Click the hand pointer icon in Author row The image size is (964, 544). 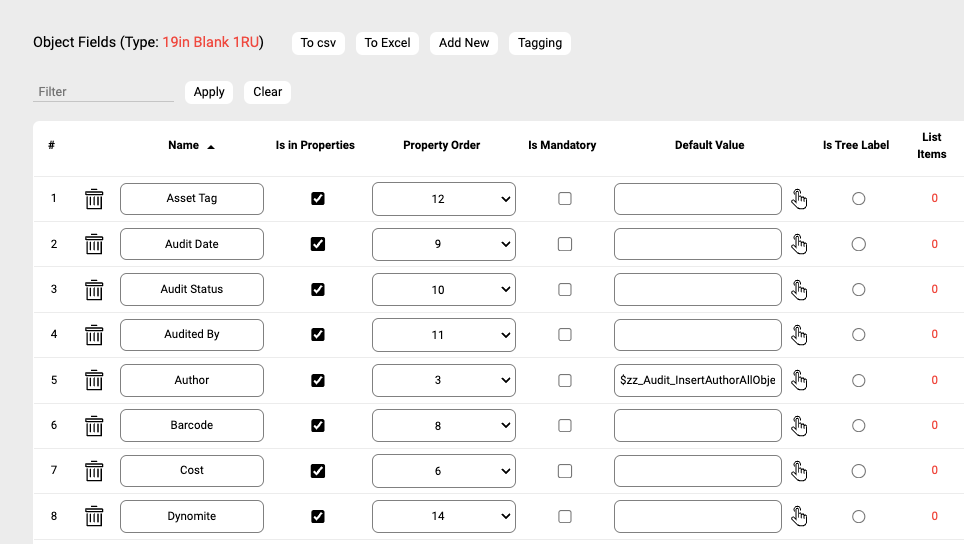799,380
